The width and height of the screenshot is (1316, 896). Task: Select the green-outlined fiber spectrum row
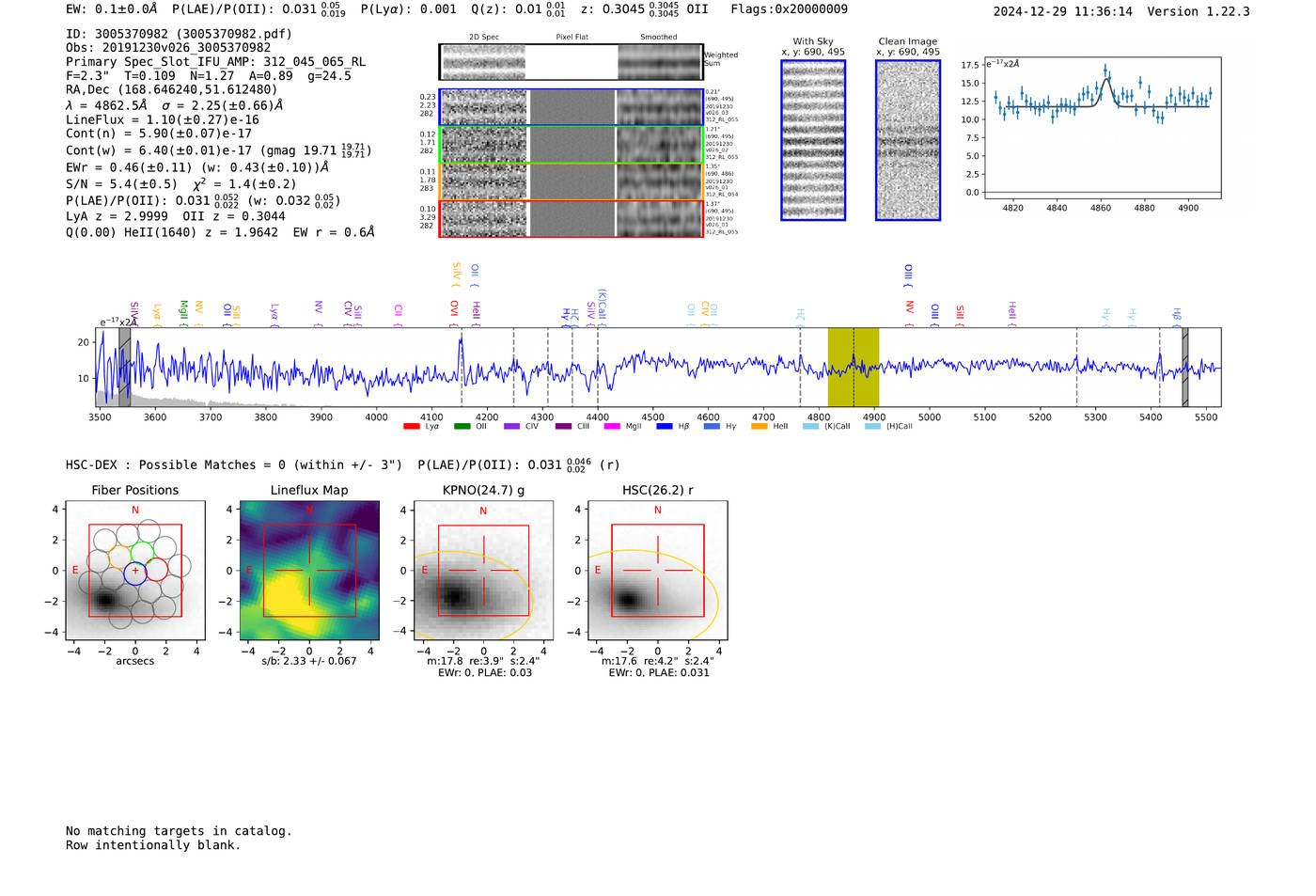click(x=571, y=145)
